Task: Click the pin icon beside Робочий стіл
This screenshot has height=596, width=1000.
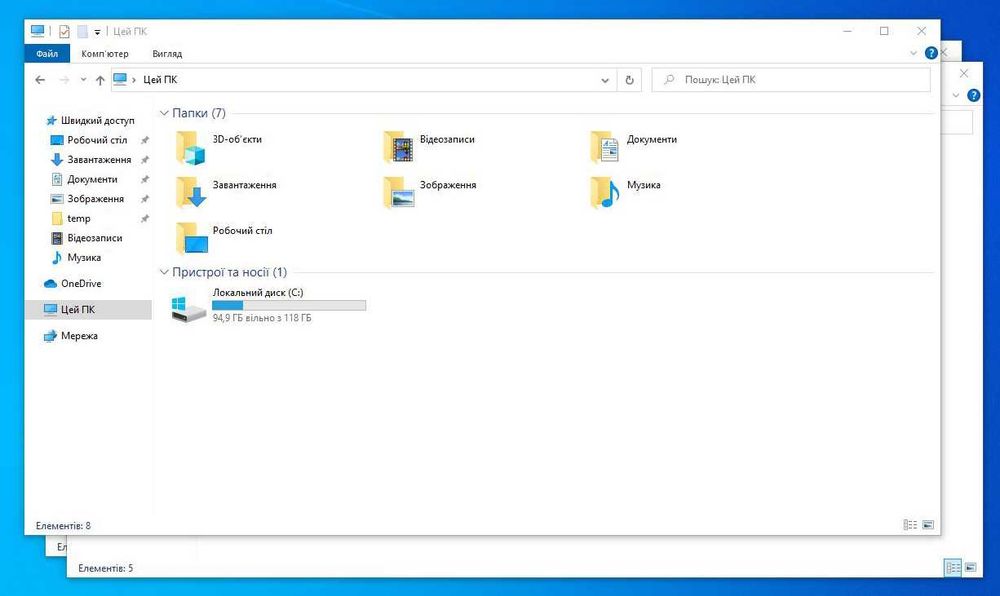Action: pyautogui.click(x=145, y=140)
